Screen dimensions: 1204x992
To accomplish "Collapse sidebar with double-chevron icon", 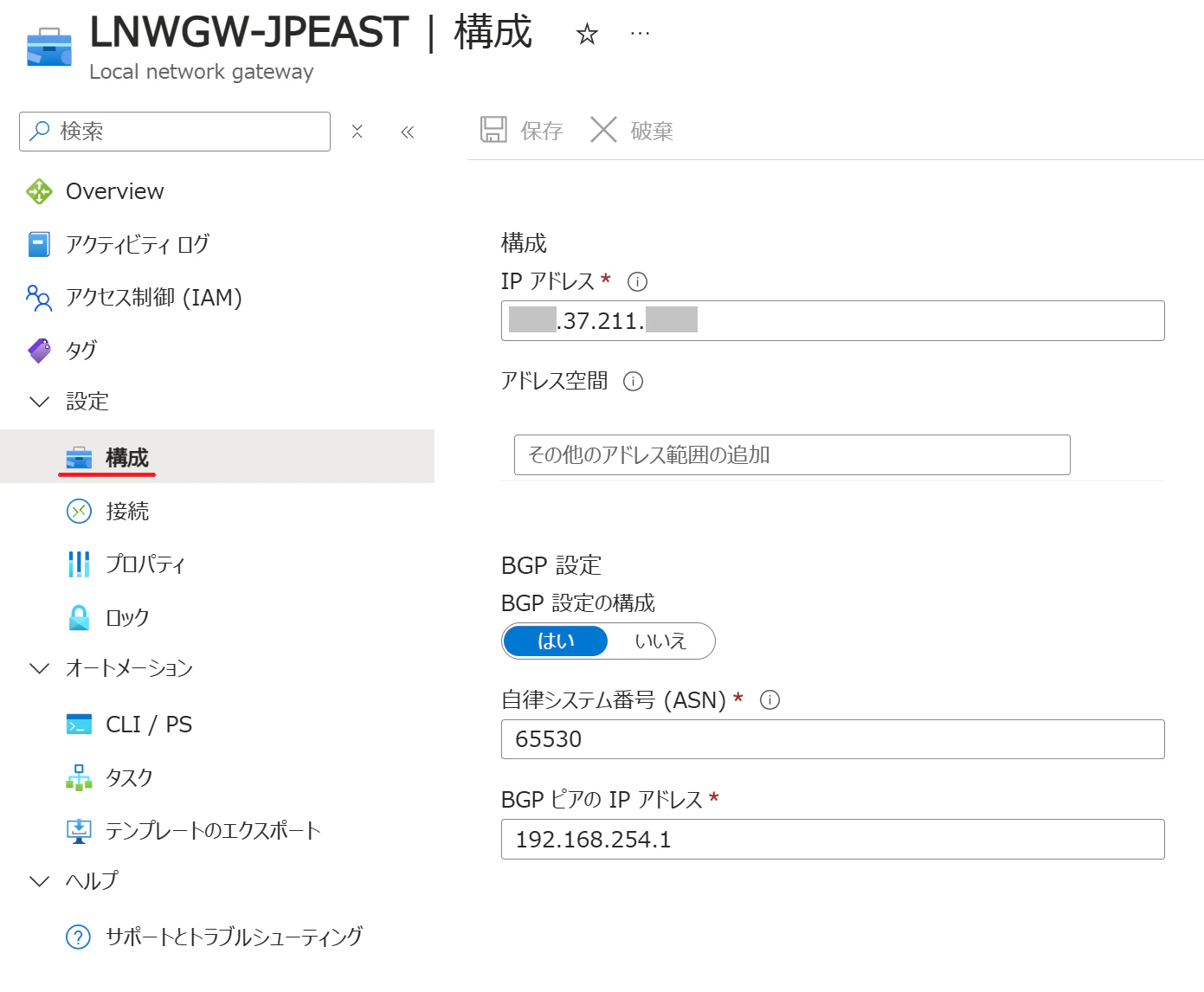I will [408, 132].
